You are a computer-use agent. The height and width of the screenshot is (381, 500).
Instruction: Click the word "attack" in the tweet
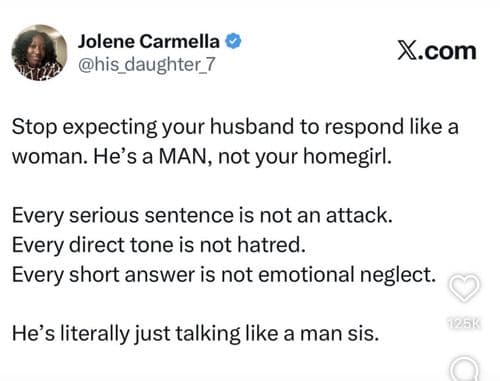pyautogui.click(x=357, y=215)
